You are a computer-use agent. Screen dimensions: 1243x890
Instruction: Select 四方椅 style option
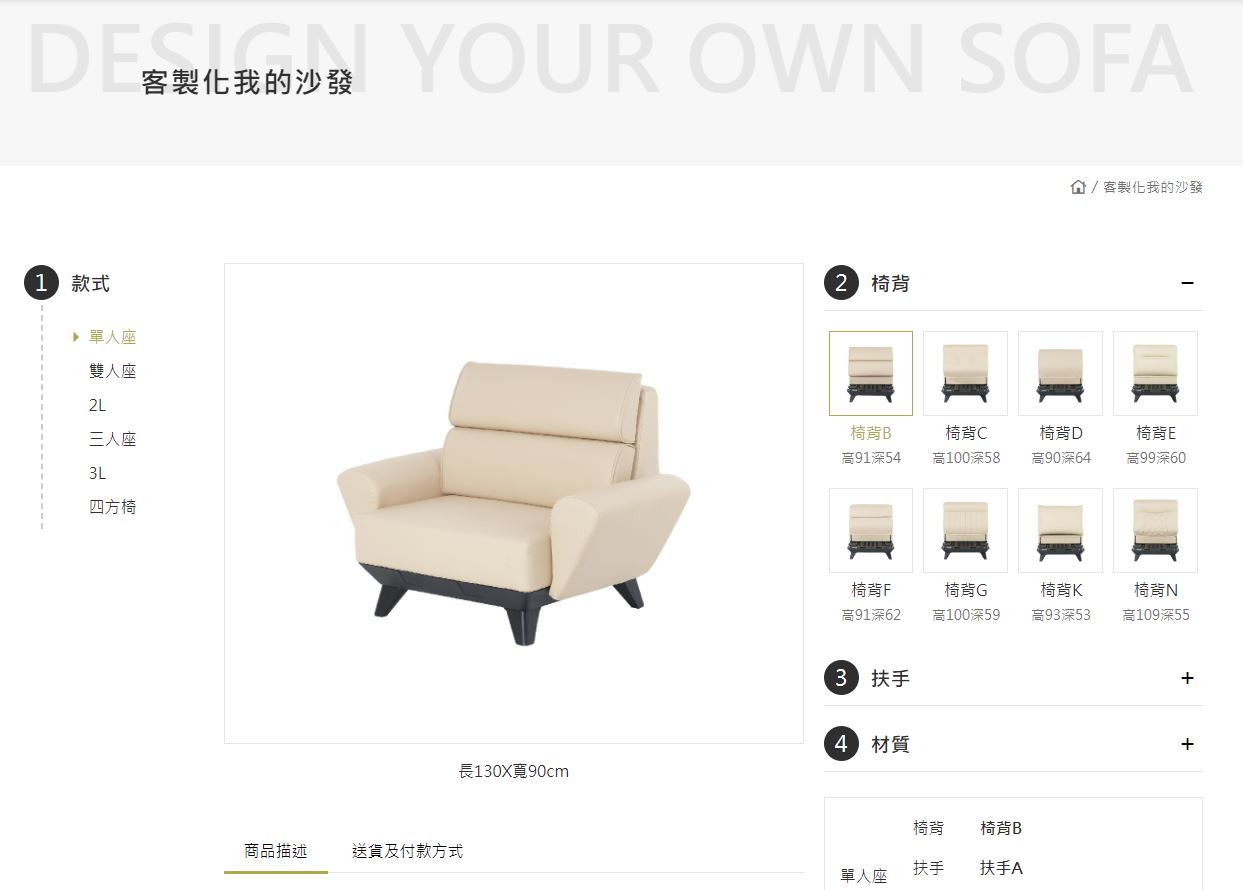tap(112, 507)
